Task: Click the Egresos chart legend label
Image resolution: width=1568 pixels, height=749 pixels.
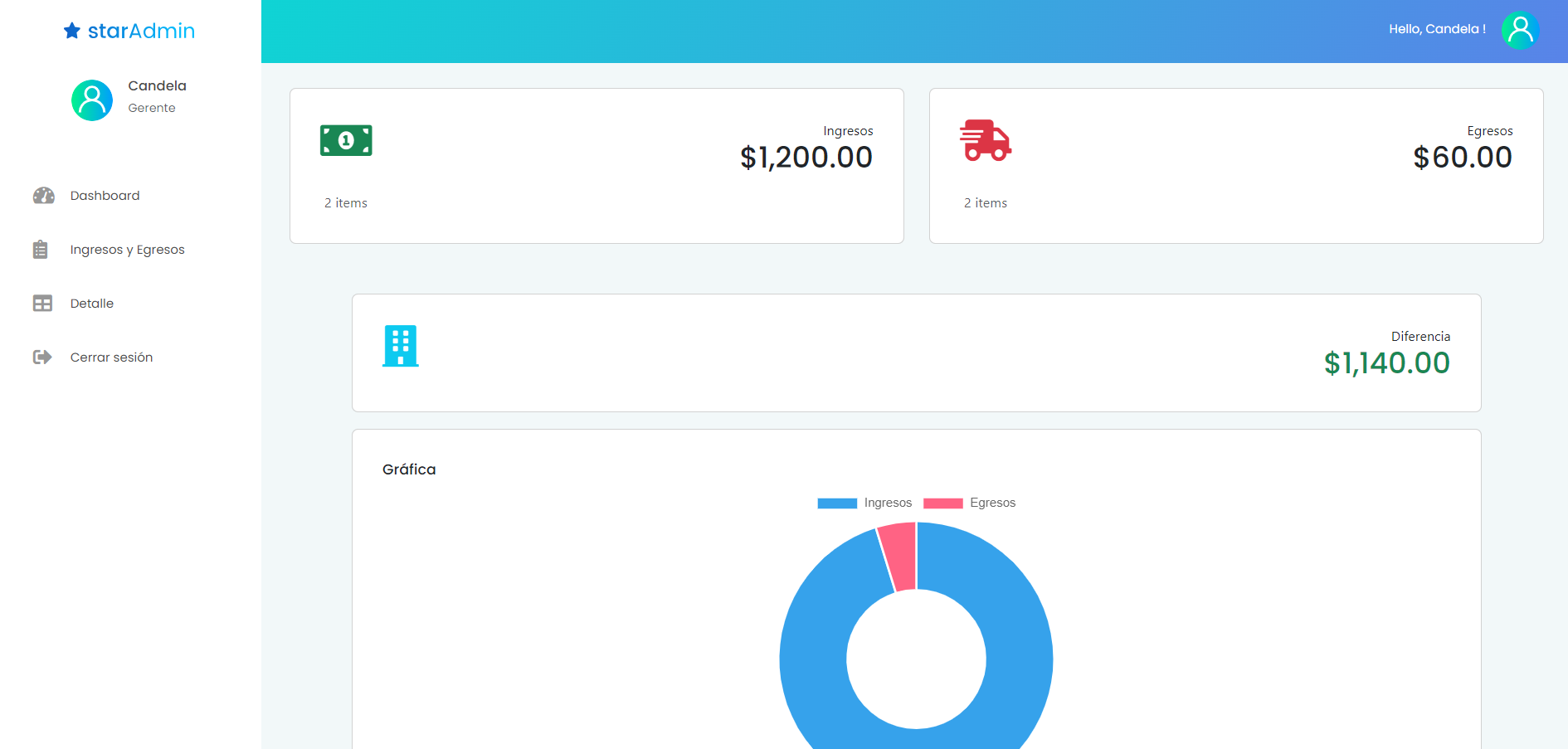Action: pyautogui.click(x=992, y=503)
